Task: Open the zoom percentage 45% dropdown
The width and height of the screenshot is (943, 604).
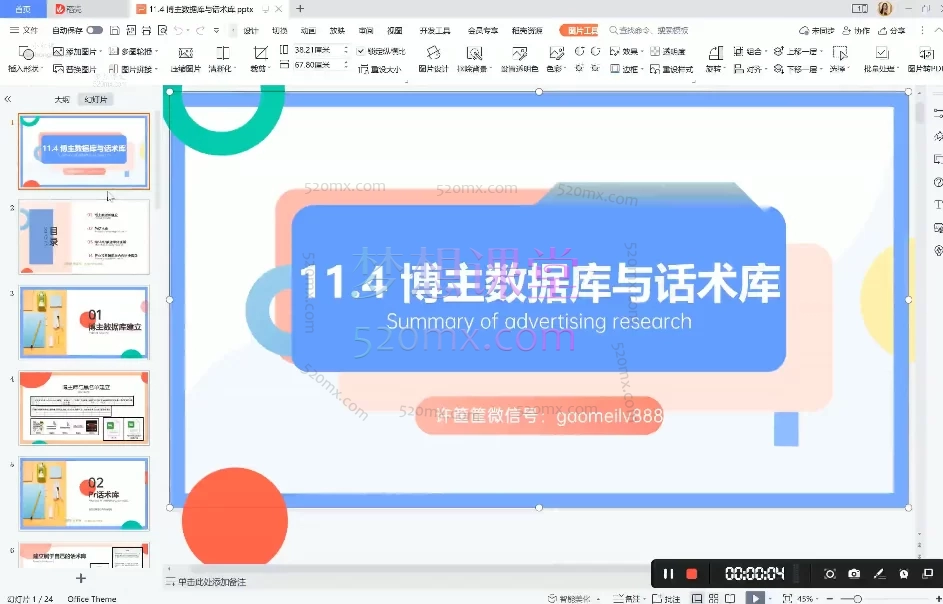Action: [x=807, y=598]
